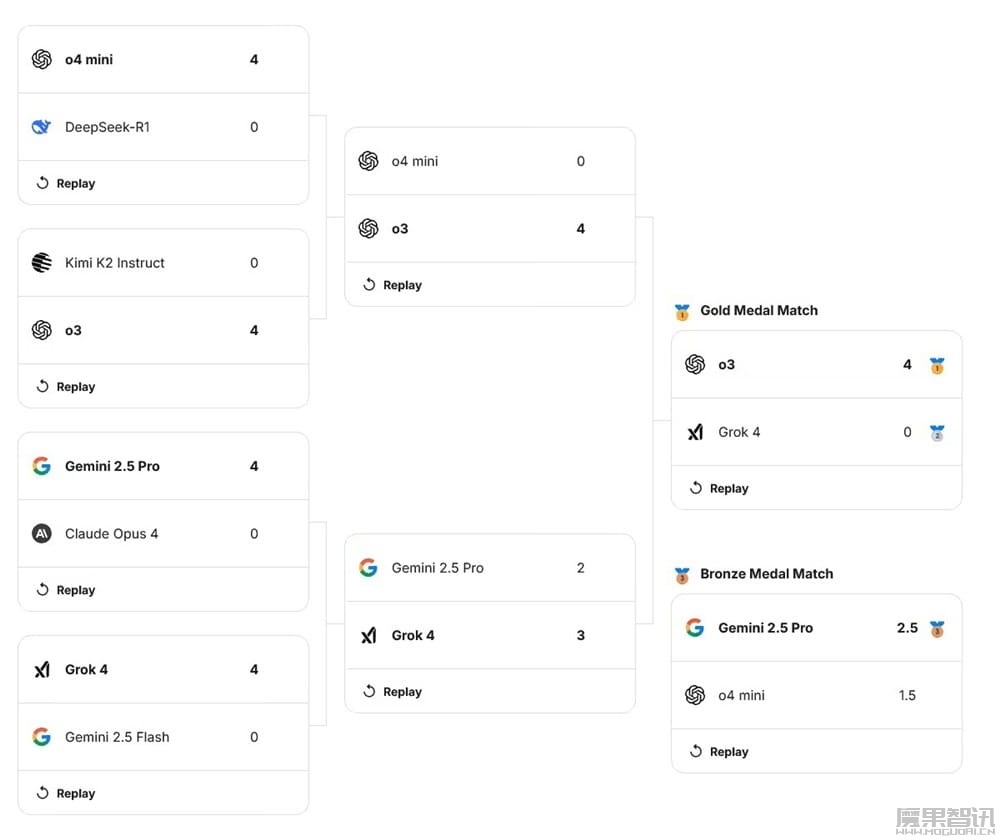Click the Google logo beside Gemini 2.5 Pro vs Claude
1000x840 pixels.
point(42,466)
